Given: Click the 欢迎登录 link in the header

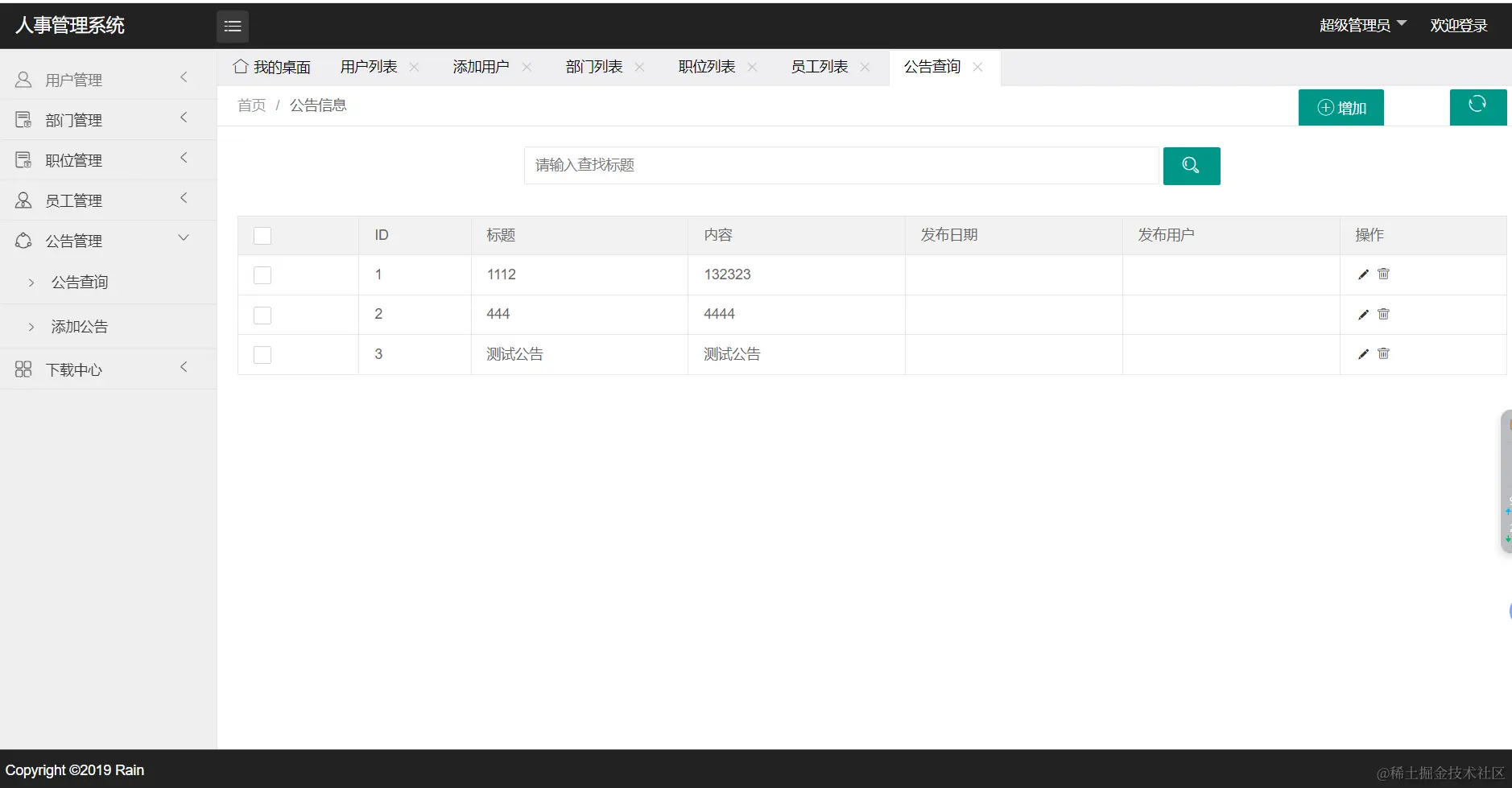Looking at the screenshot, I should tap(1459, 26).
